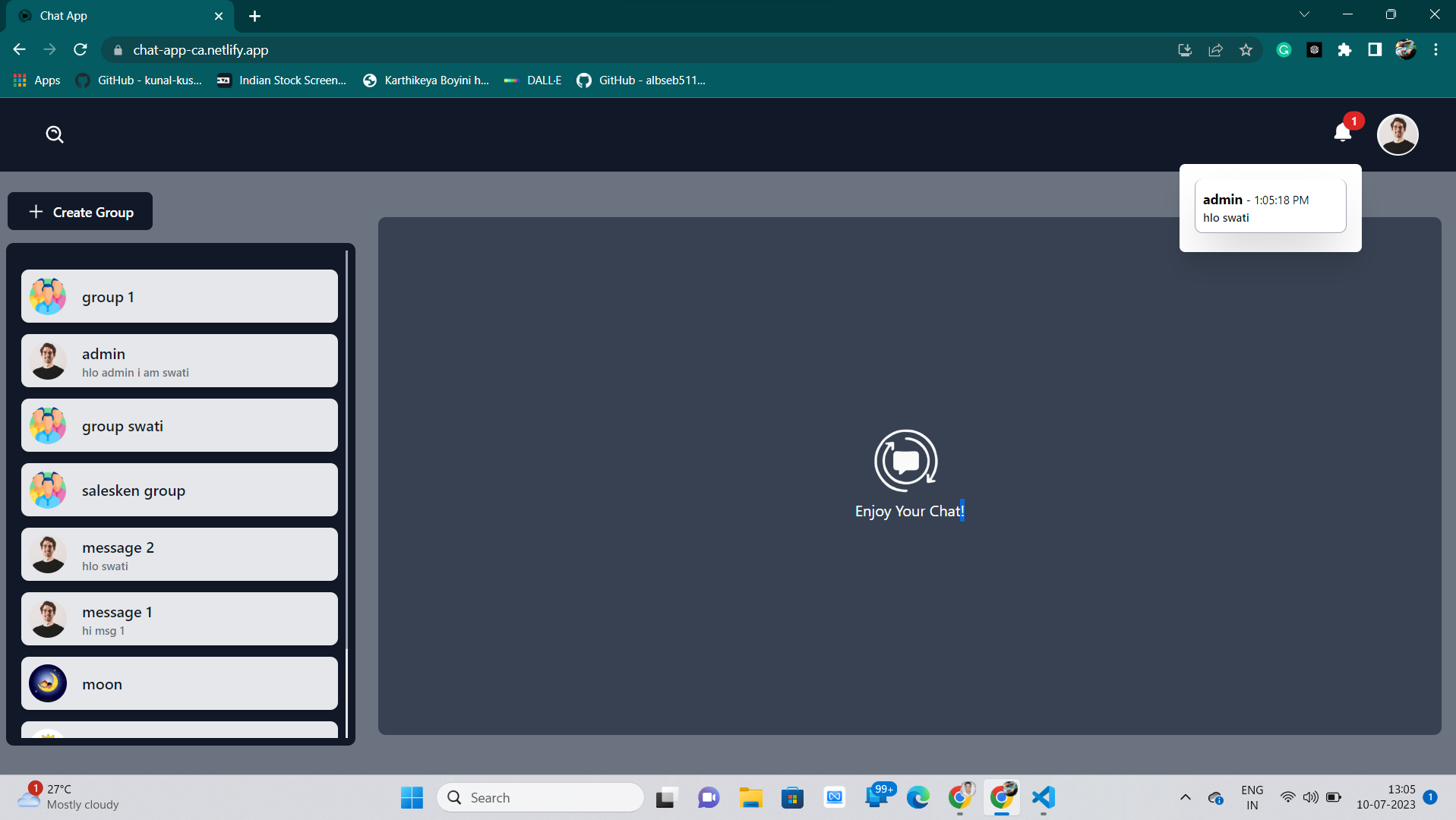
Task: Open the admin 'hlo swati' notification
Action: point(1270,207)
